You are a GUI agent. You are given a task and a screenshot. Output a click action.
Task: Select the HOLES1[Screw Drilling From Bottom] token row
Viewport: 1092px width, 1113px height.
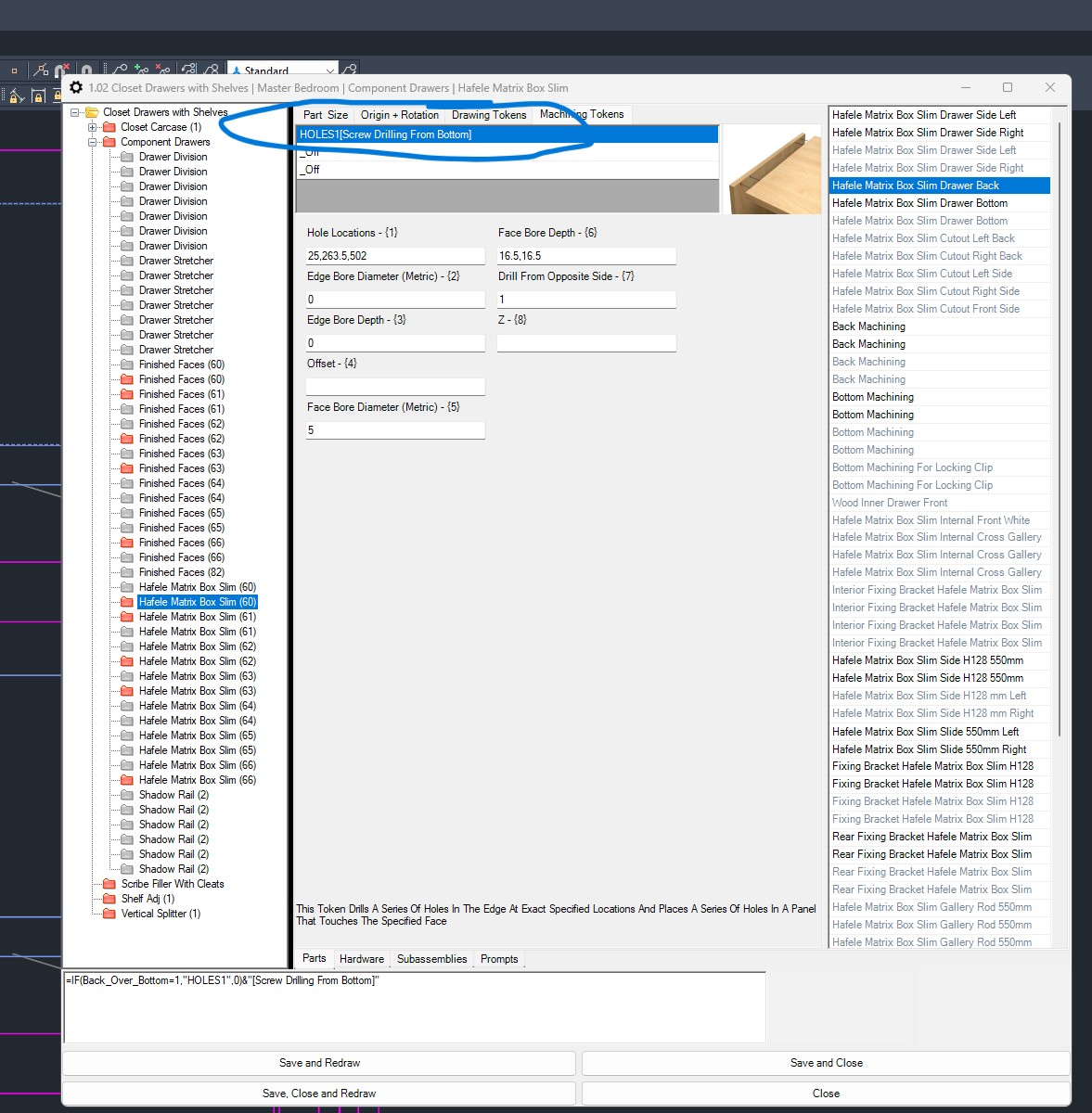[x=507, y=134]
